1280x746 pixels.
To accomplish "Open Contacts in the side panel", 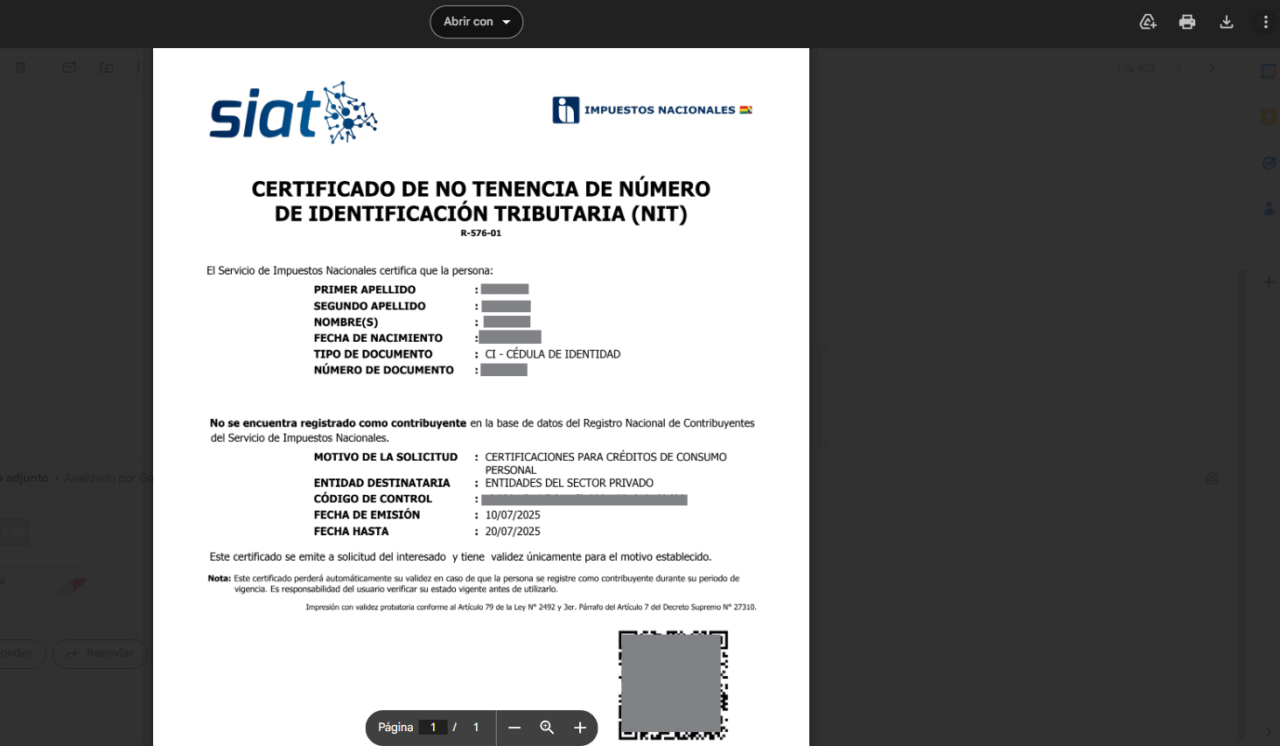I will pos(1268,207).
